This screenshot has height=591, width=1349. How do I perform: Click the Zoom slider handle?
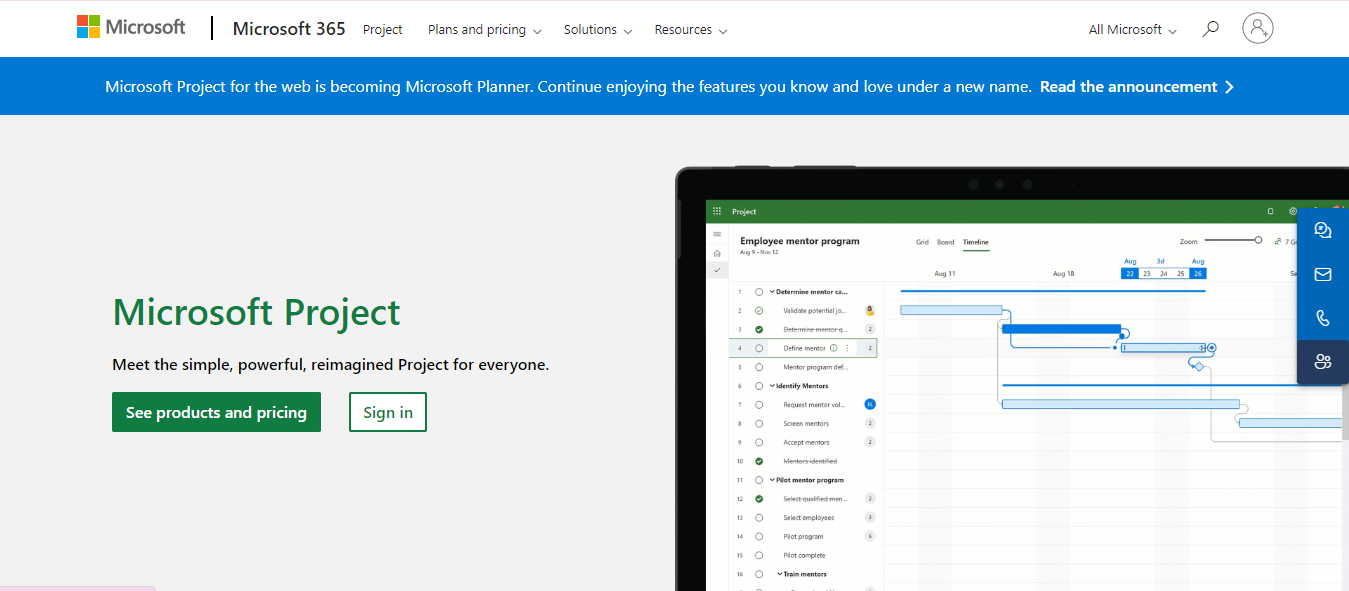[x=1258, y=240]
